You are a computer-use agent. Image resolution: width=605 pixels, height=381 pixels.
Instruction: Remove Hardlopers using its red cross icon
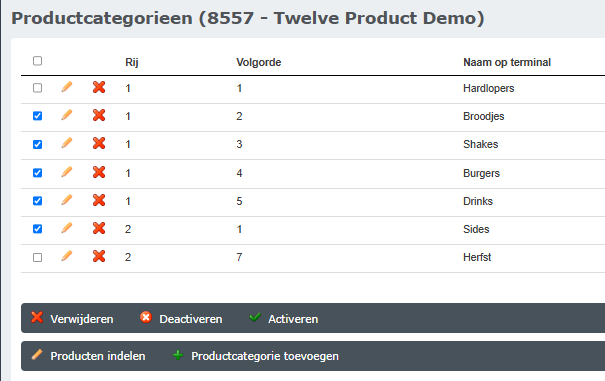click(99, 87)
